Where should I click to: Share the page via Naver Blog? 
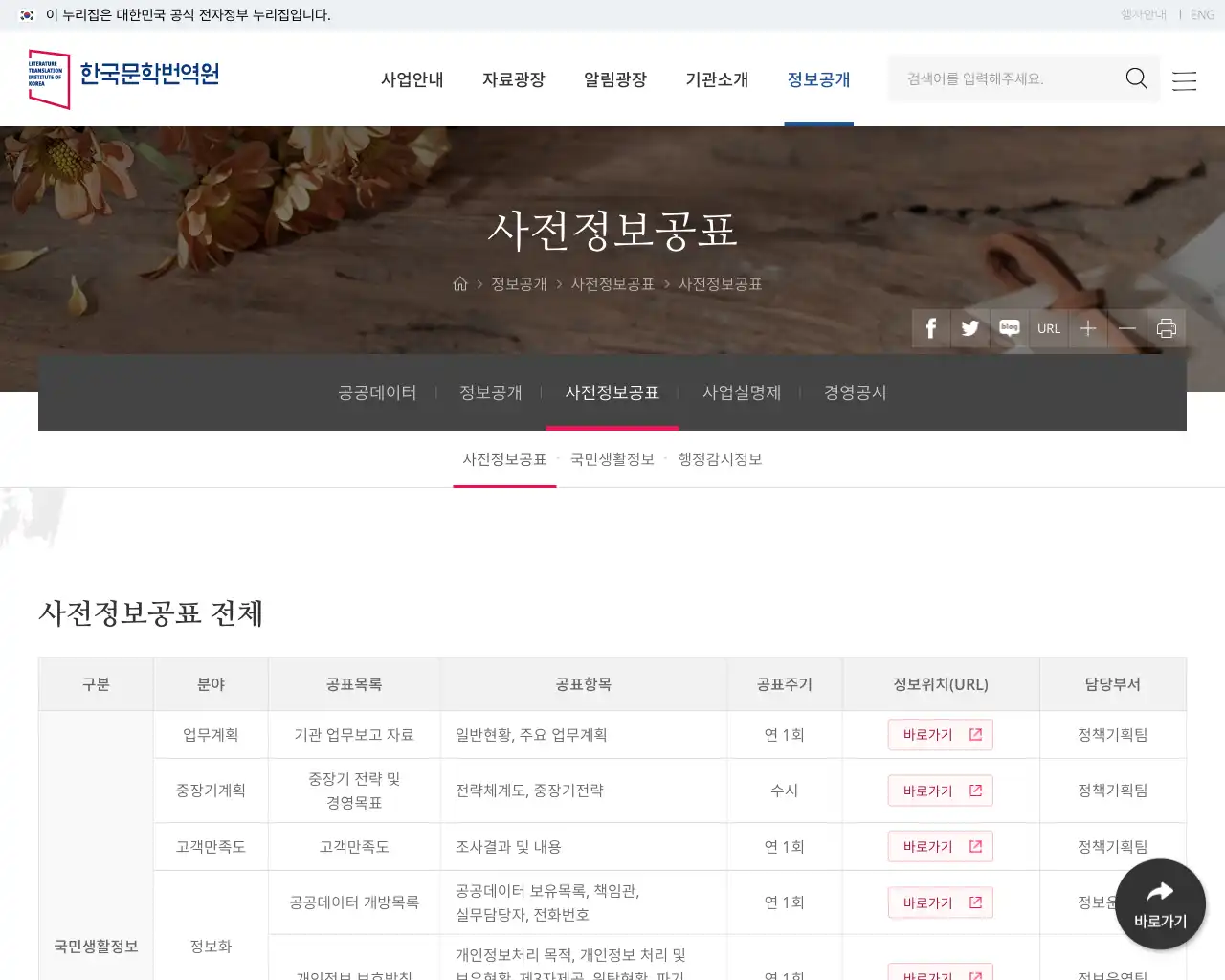[1009, 328]
